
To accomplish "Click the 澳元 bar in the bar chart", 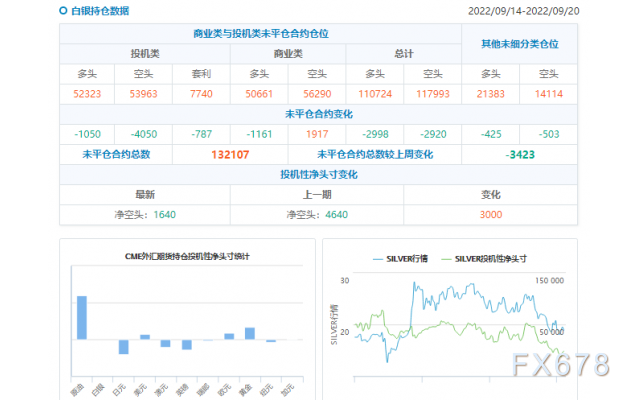I will click(x=165, y=343).
